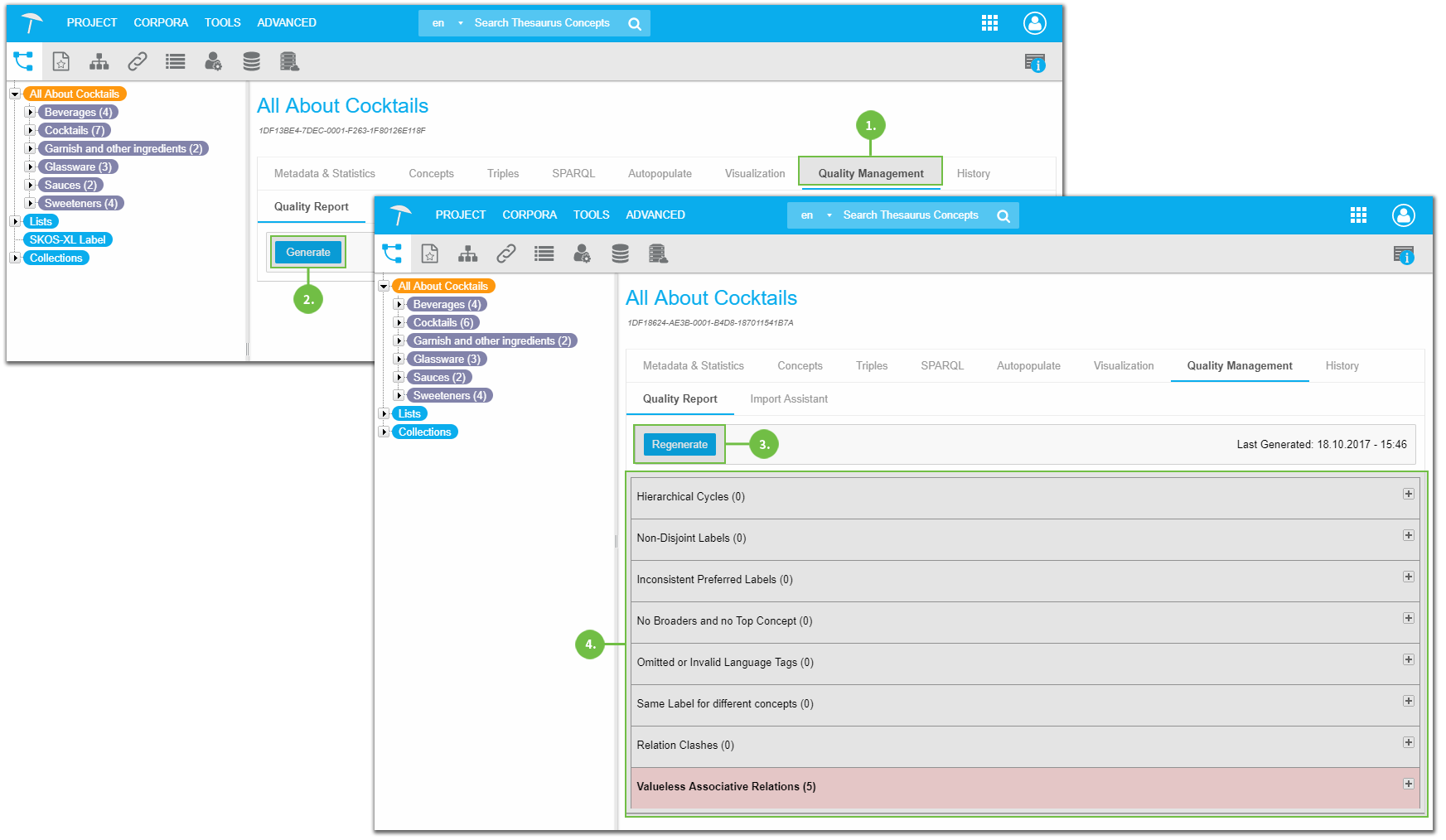Click the Regenerate button
This screenshot has width=1446, height=840.
(679, 445)
